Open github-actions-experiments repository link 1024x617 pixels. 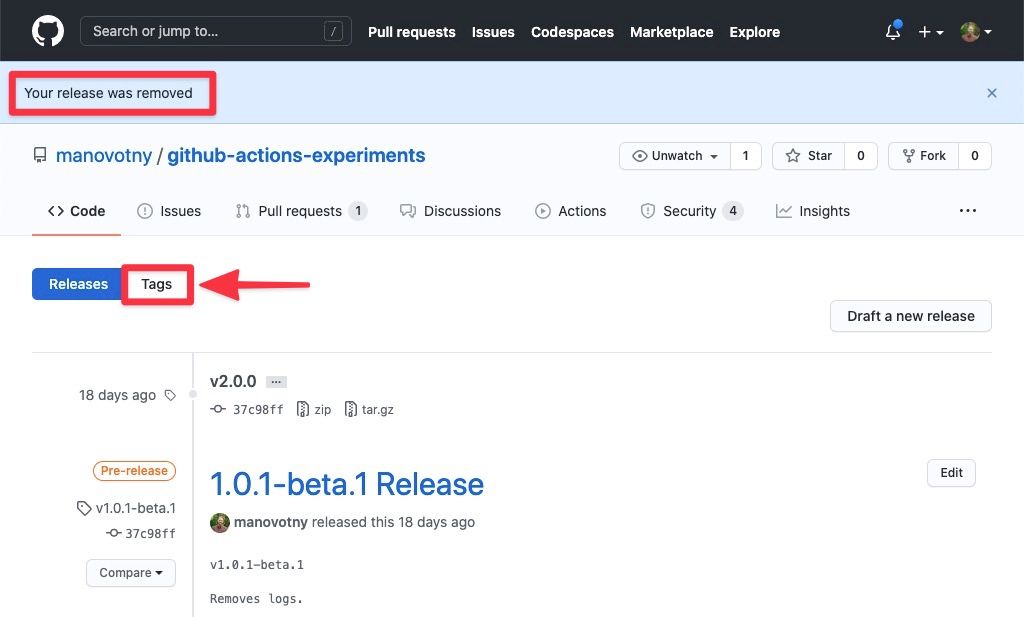(x=296, y=155)
